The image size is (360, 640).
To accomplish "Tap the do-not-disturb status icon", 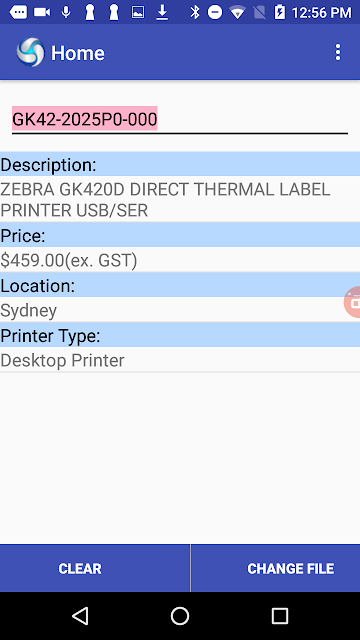I will [x=215, y=13].
